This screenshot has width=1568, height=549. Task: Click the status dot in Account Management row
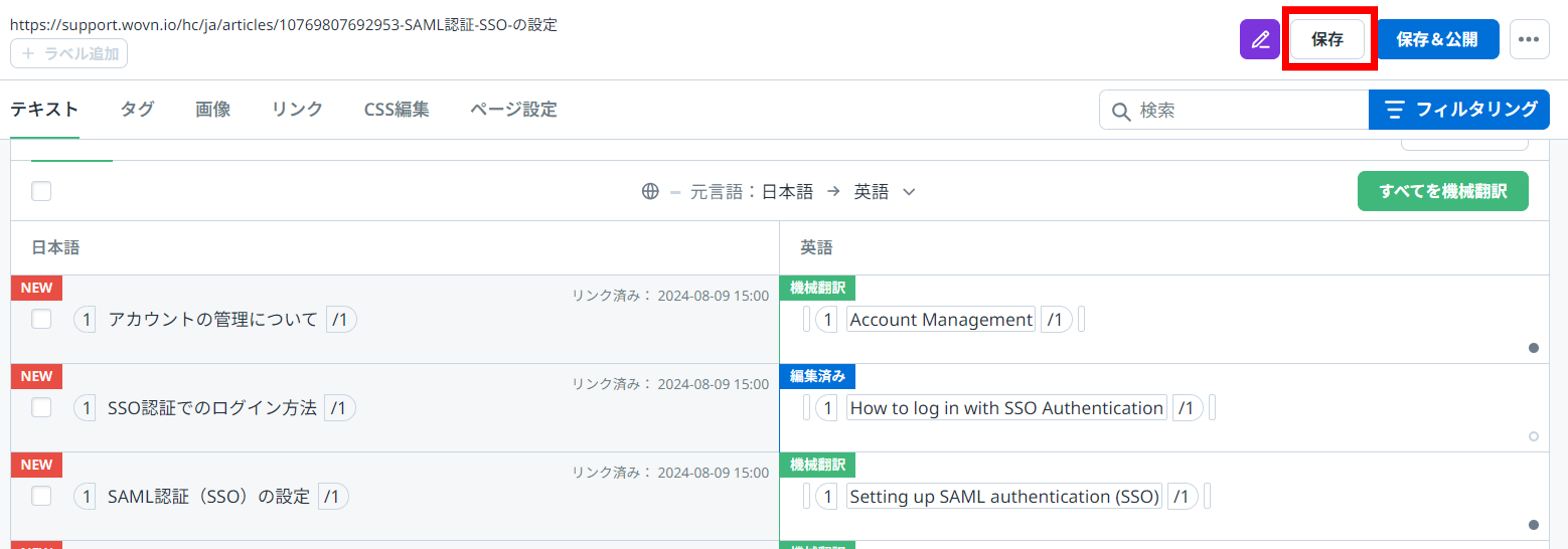click(x=1534, y=348)
